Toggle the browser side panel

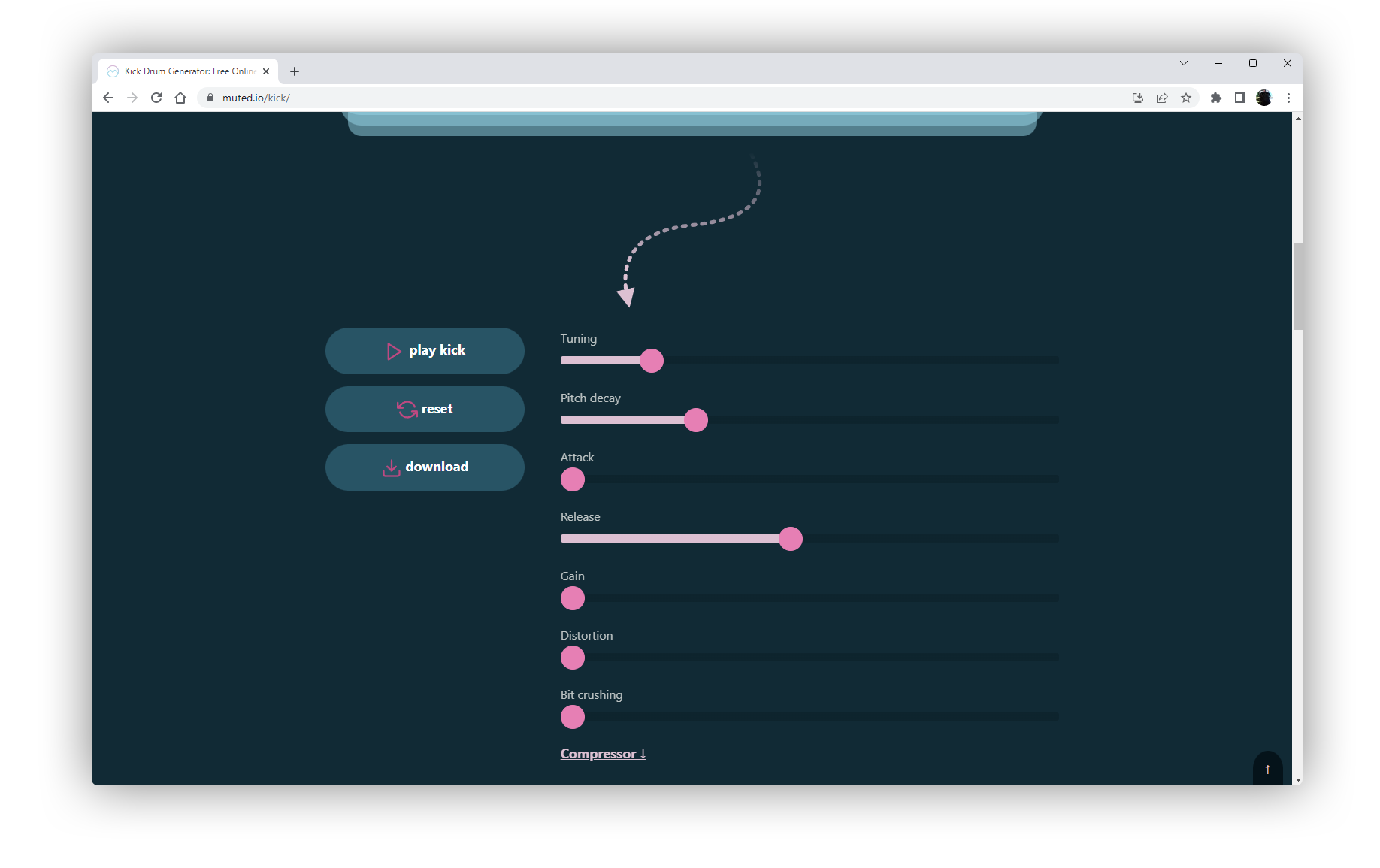[x=1240, y=98]
